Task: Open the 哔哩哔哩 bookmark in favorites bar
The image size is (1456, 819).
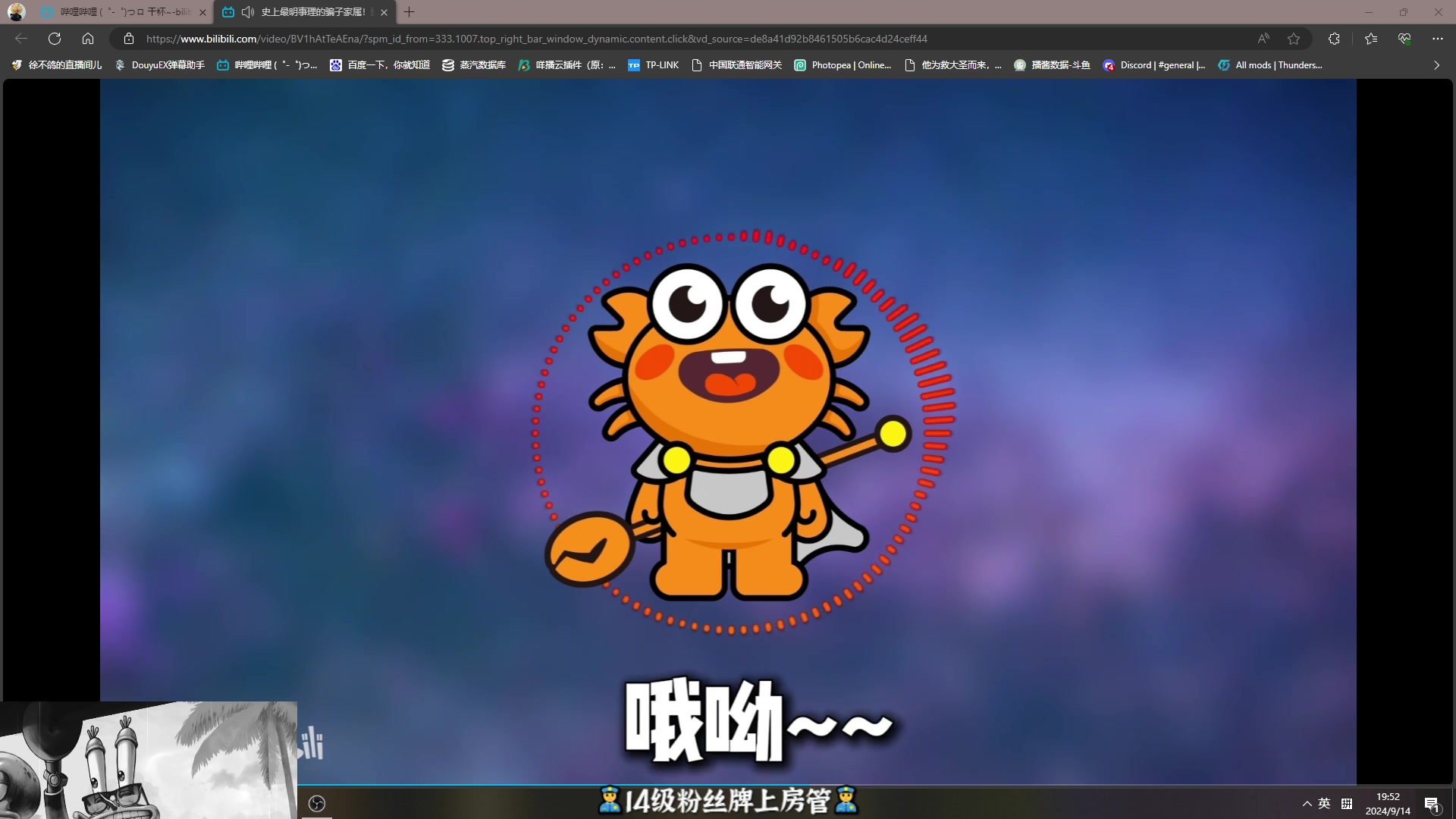Action: (x=267, y=65)
